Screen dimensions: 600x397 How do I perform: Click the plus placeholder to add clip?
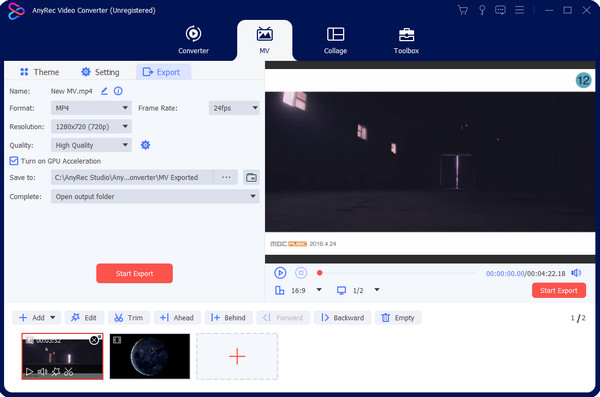coord(237,356)
